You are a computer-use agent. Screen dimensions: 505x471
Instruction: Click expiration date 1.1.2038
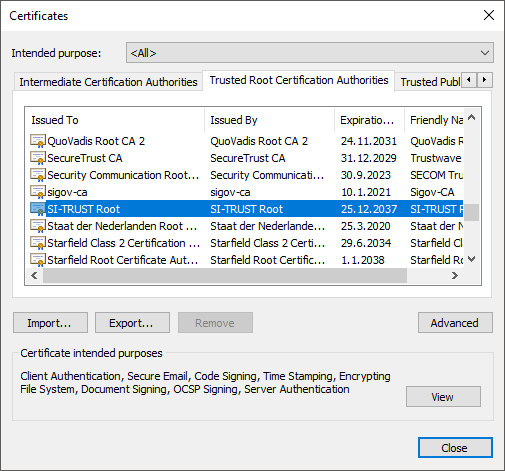click(363, 260)
